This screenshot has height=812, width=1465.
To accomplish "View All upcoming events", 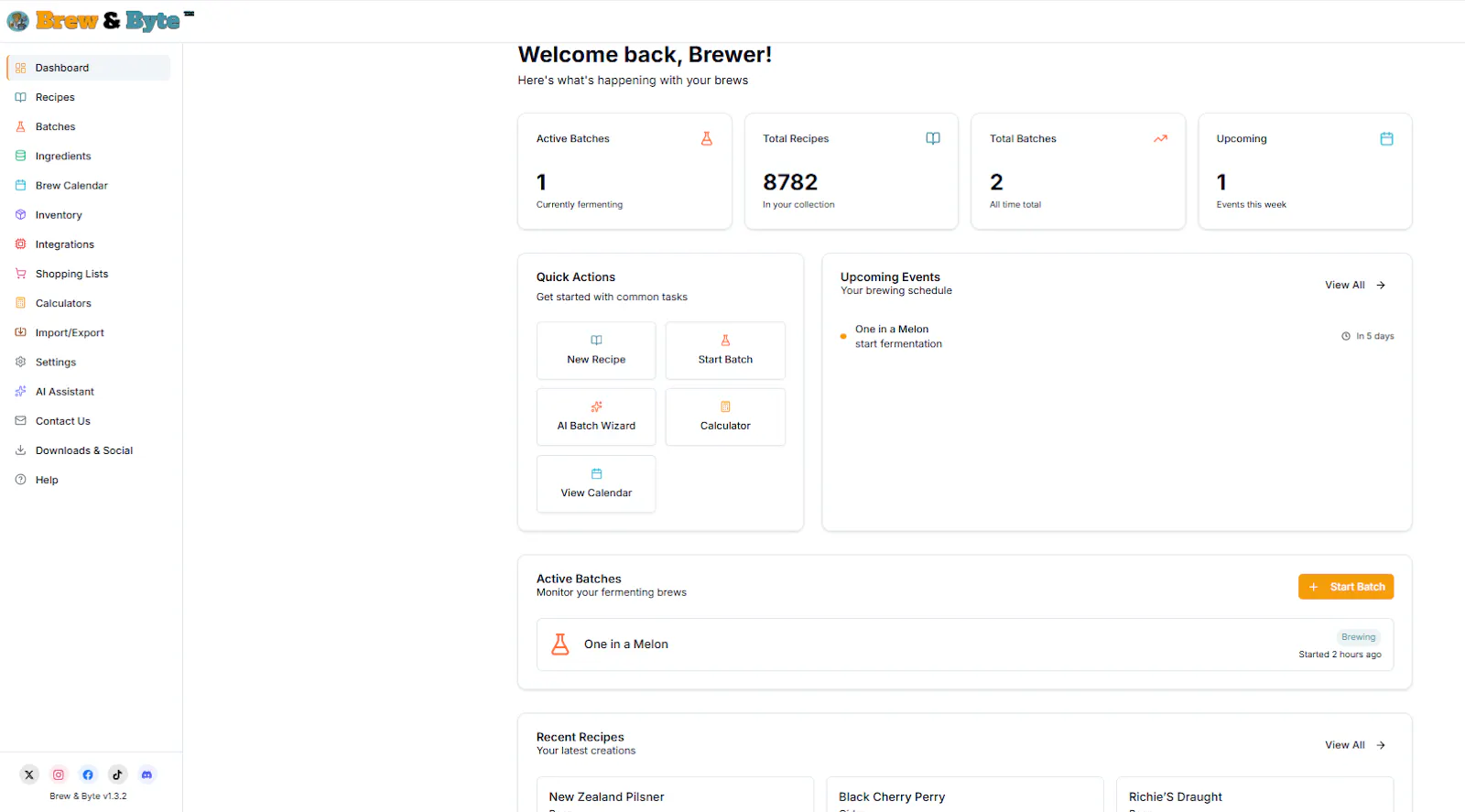I will (x=1355, y=285).
